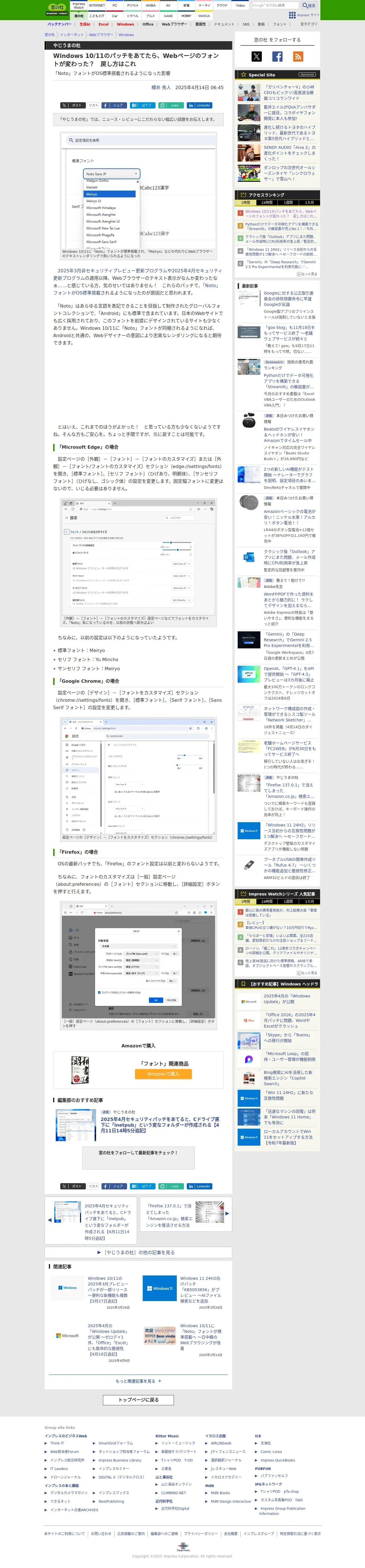The width and height of the screenshot is (365, 1568).
Task: Click Think IT footer link
Action: pyautogui.click(x=57, y=1443)
